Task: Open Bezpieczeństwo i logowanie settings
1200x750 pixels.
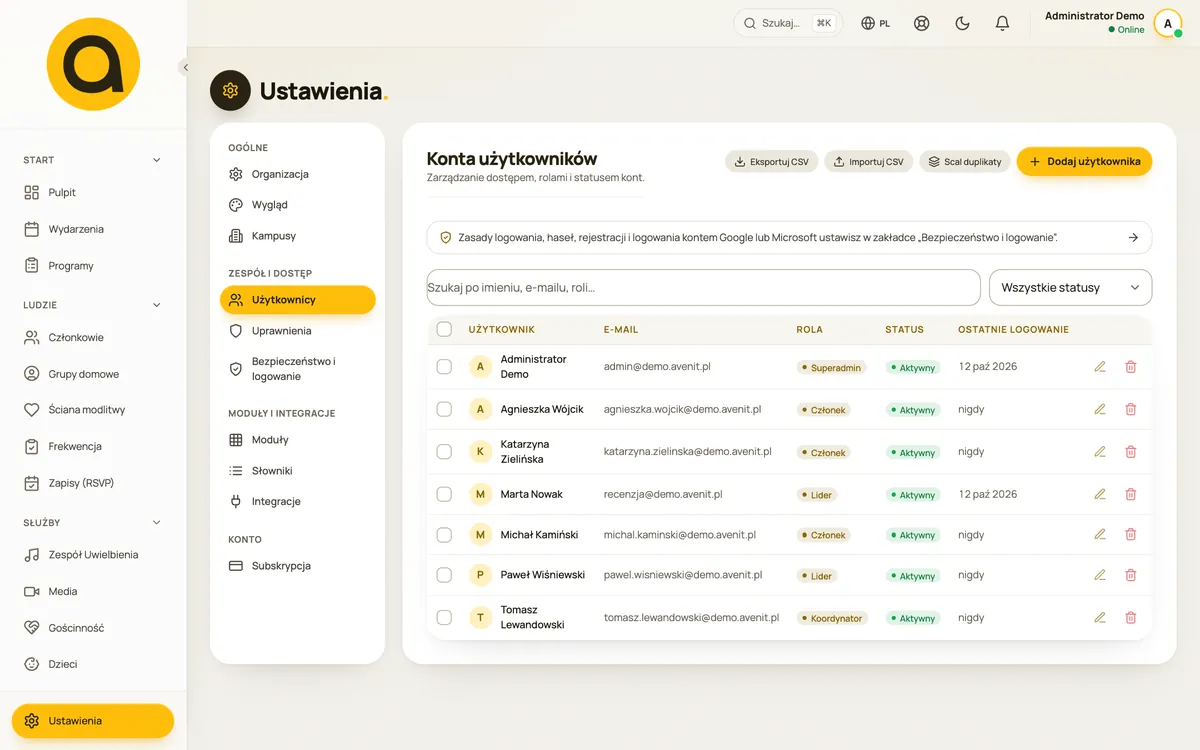Action: coord(297,369)
